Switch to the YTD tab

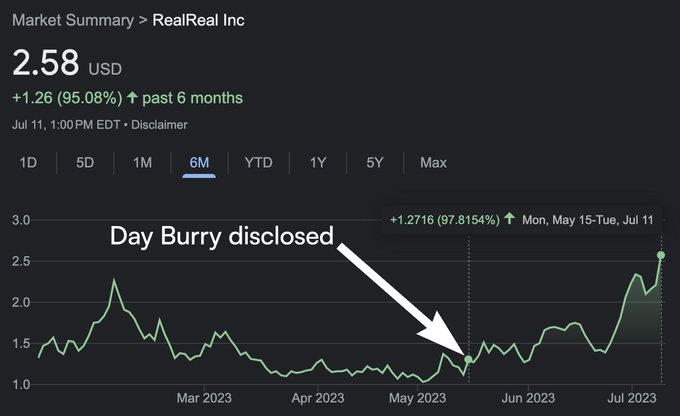[258, 162]
